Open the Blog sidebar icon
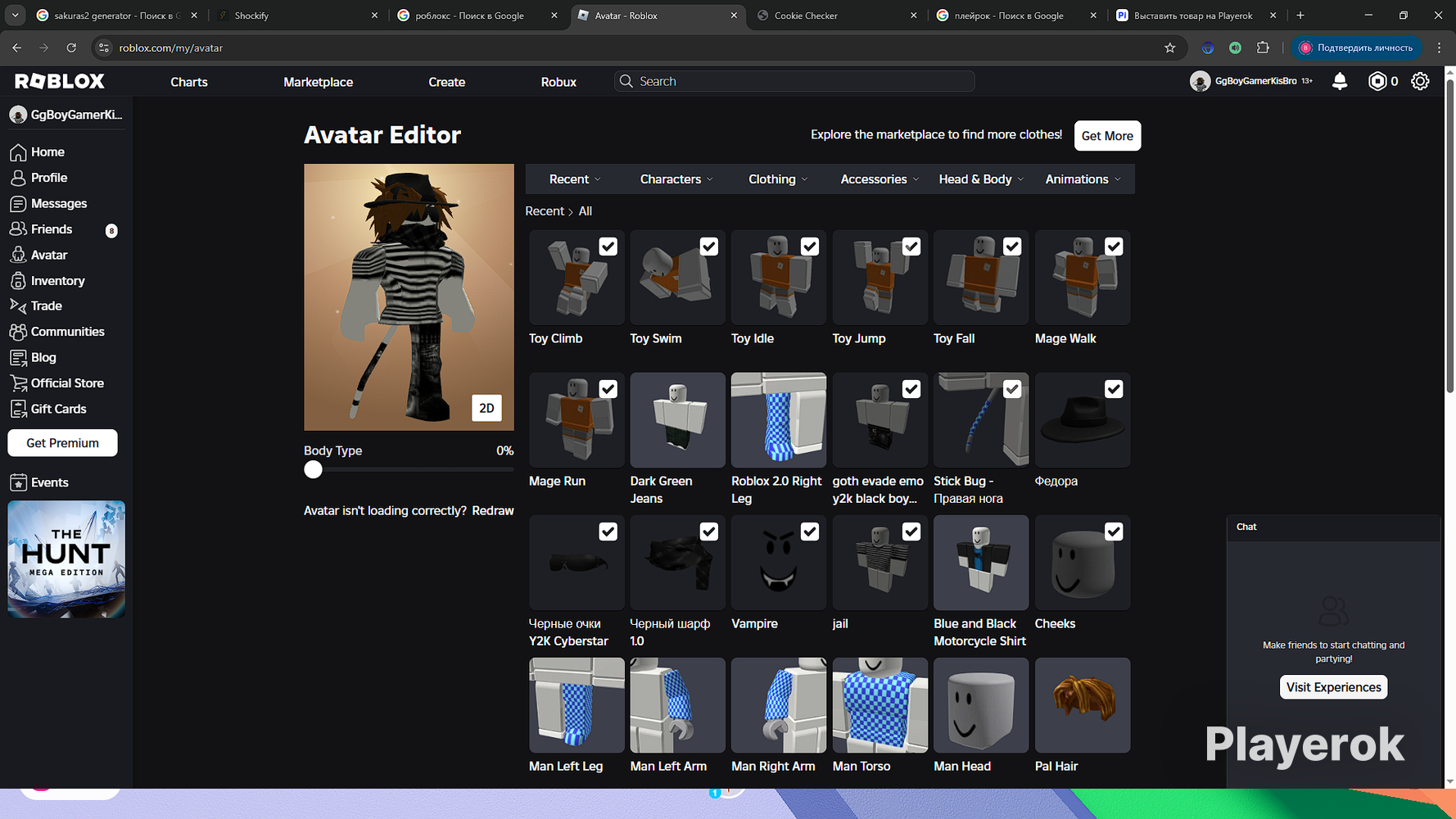This screenshot has width=1456, height=819. [18, 358]
